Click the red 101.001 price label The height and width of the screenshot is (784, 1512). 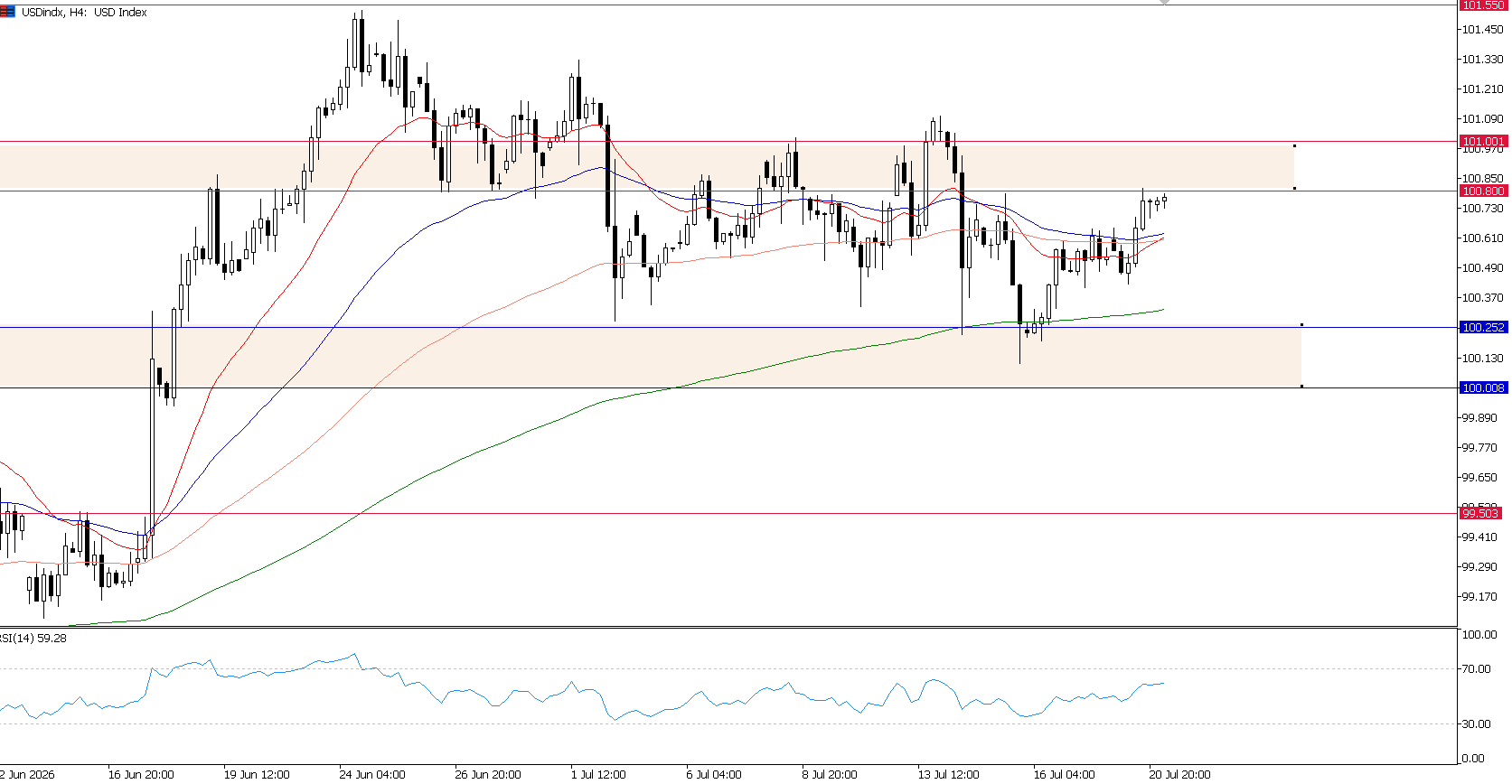[1483, 141]
